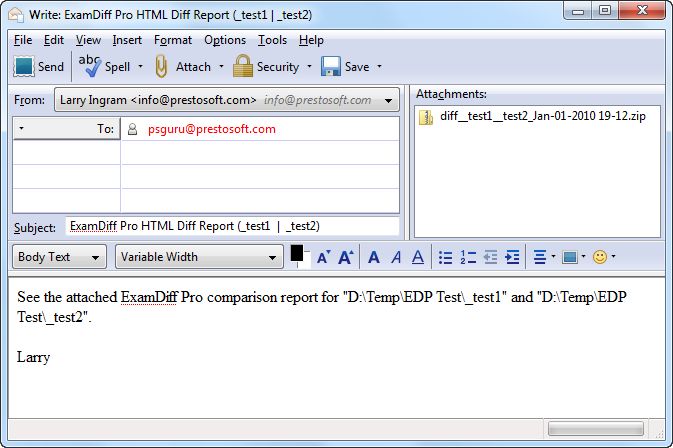Select the attached zip file icon

pyautogui.click(x=426, y=117)
